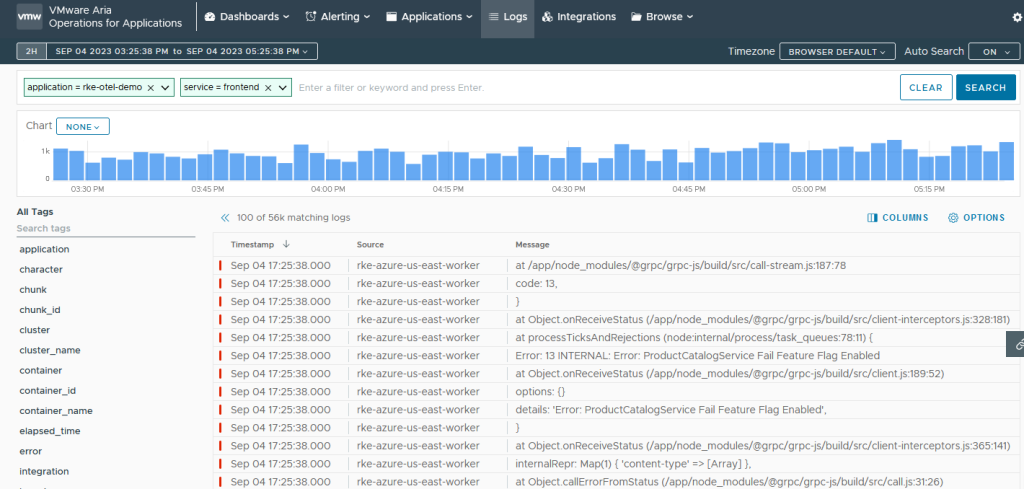1024x489 pixels.
Task: Open the Dashboards menu
Action: coord(247,17)
